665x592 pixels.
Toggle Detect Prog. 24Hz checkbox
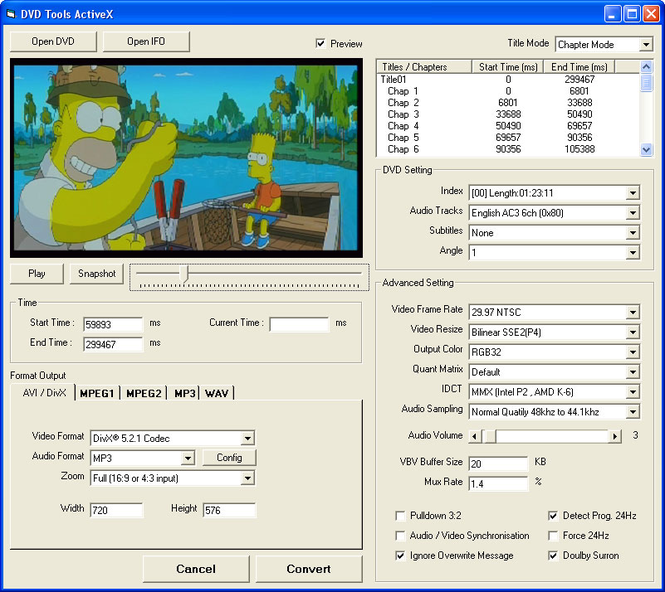coord(553,516)
